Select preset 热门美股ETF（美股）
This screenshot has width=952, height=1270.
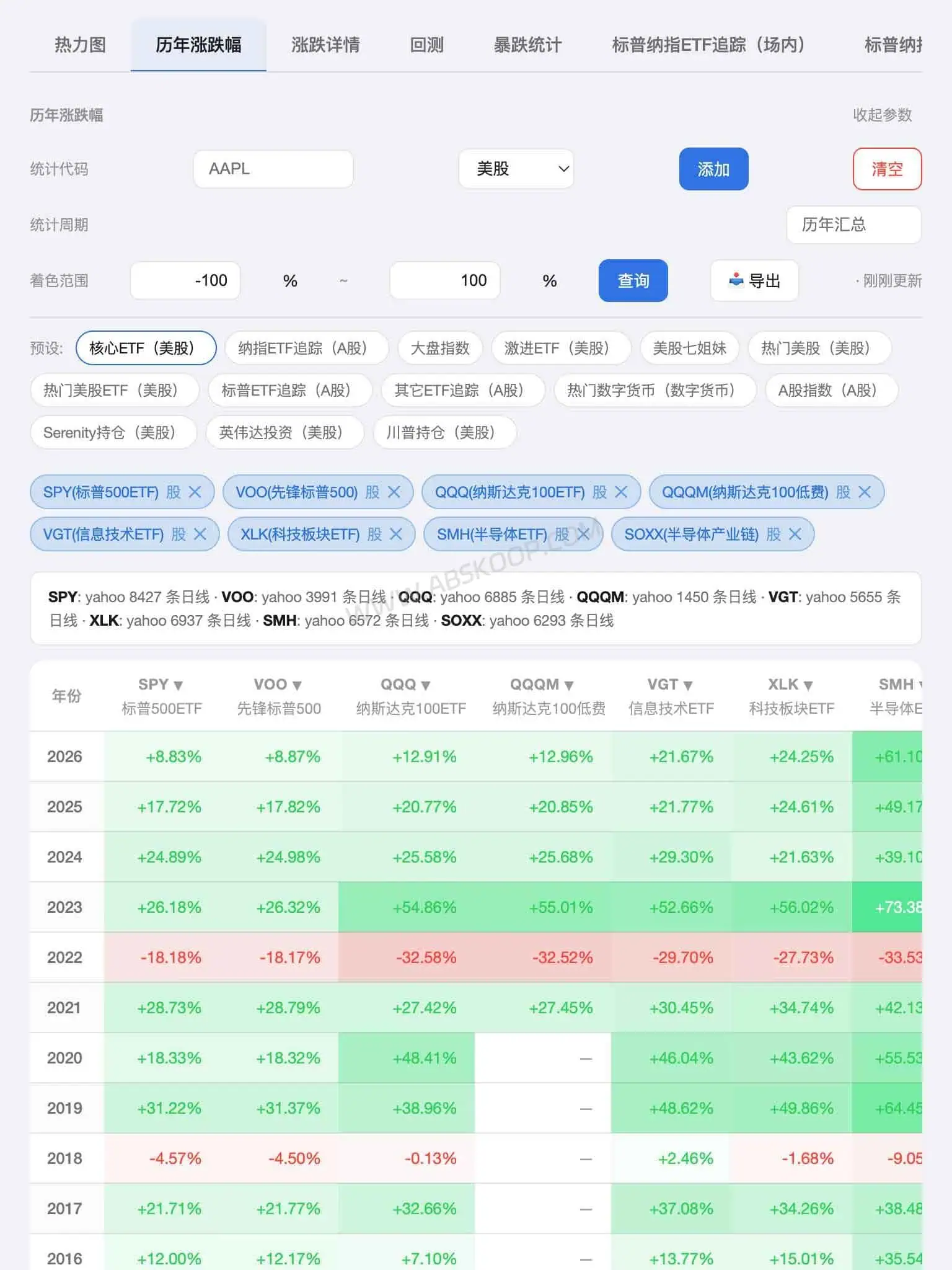pos(115,390)
